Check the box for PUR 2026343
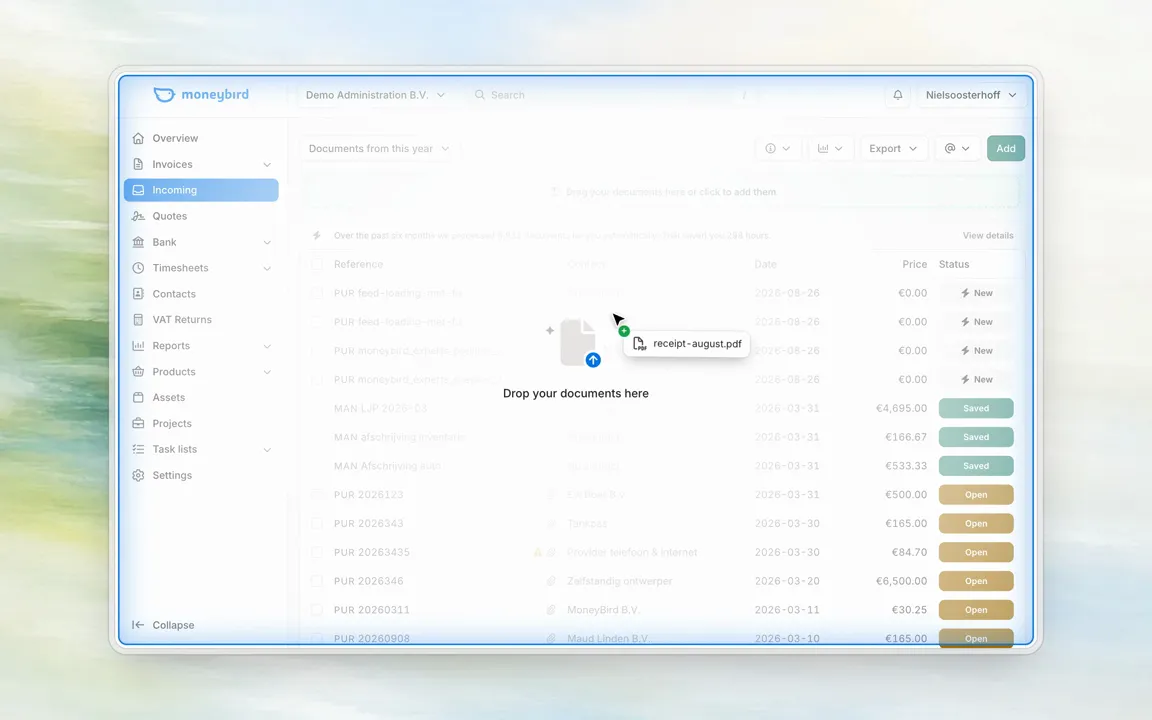 coord(317,523)
